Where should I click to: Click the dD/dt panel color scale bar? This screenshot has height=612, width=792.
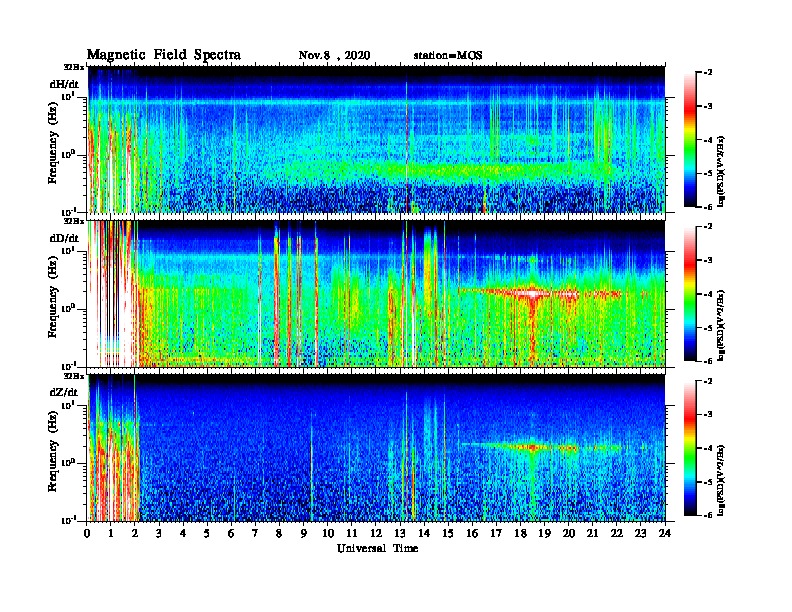pos(690,294)
